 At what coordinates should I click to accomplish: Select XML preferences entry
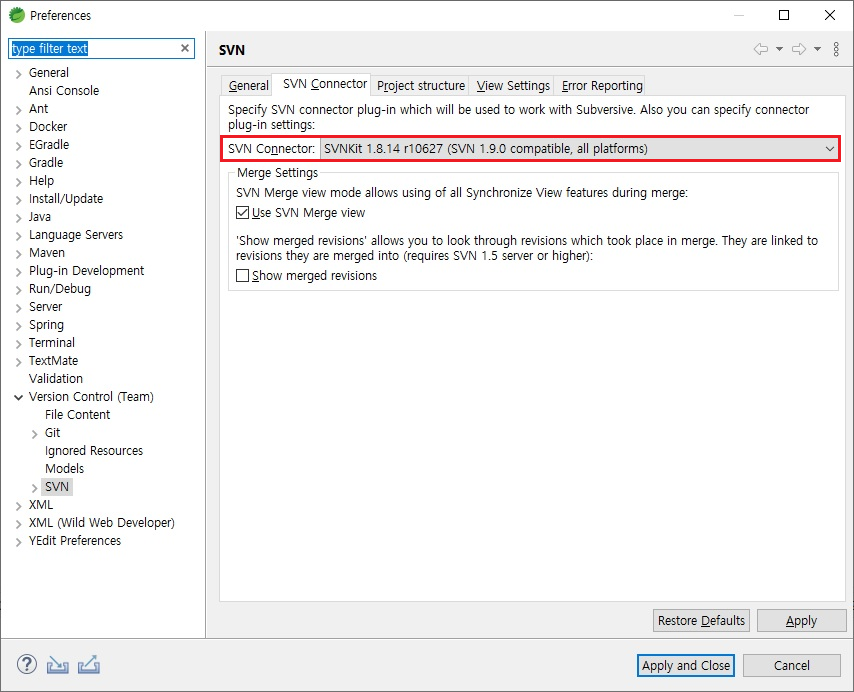point(41,504)
